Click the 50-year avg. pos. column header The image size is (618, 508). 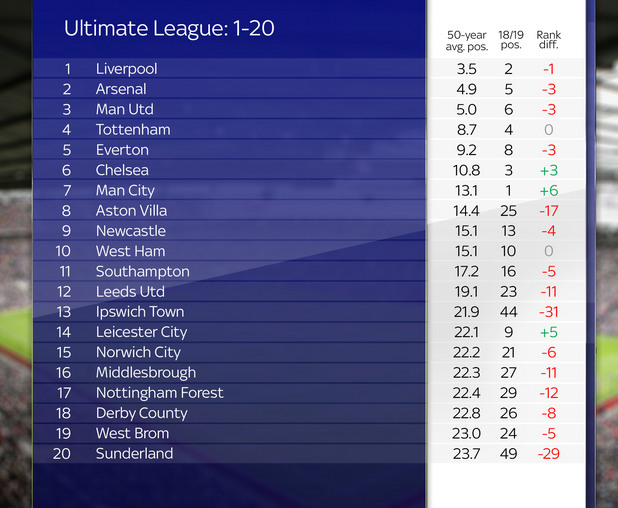pyautogui.click(x=467, y=40)
